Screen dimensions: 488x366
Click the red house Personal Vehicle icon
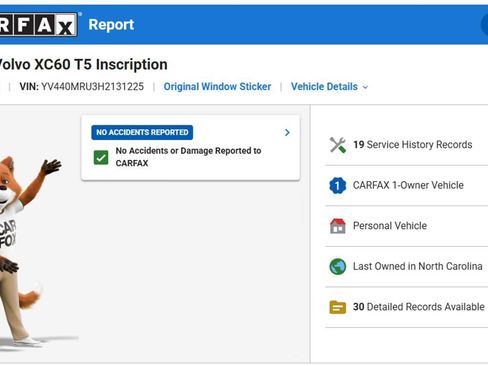coord(338,226)
